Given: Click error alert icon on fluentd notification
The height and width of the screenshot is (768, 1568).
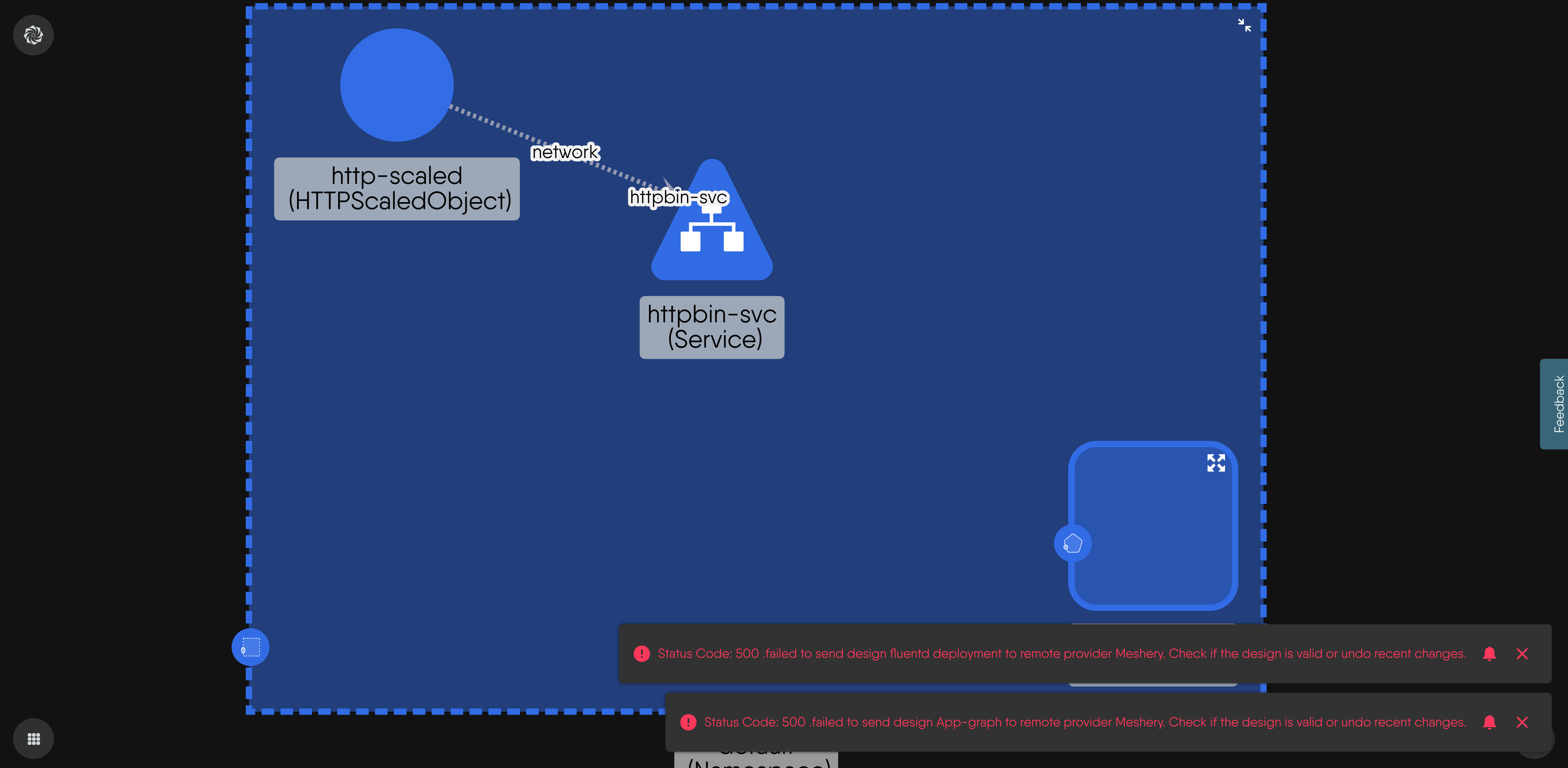Looking at the screenshot, I should tap(642, 654).
